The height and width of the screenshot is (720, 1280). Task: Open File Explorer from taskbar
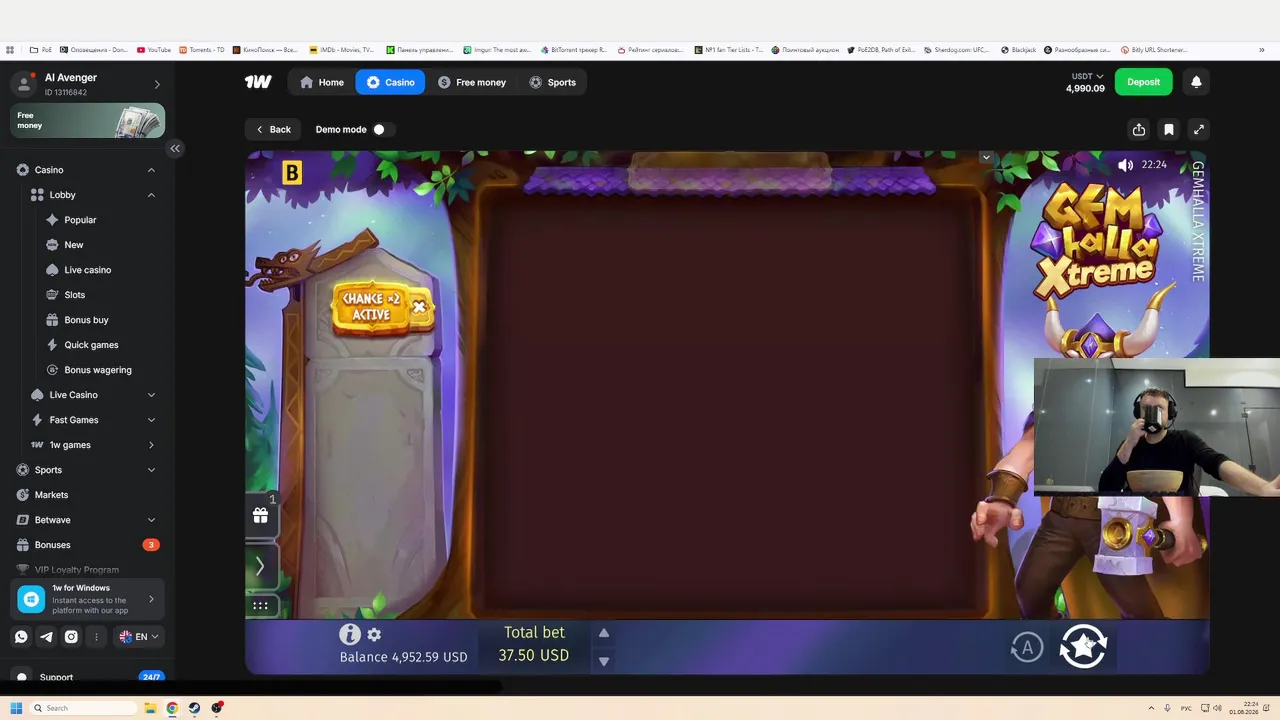coord(150,708)
